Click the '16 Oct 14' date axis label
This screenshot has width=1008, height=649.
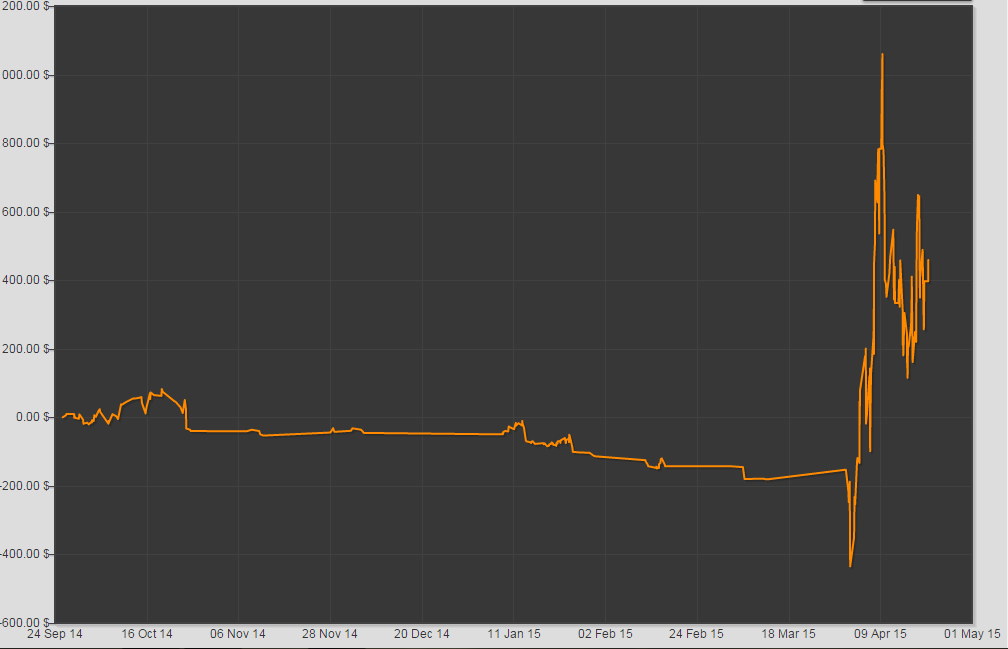tap(147, 634)
